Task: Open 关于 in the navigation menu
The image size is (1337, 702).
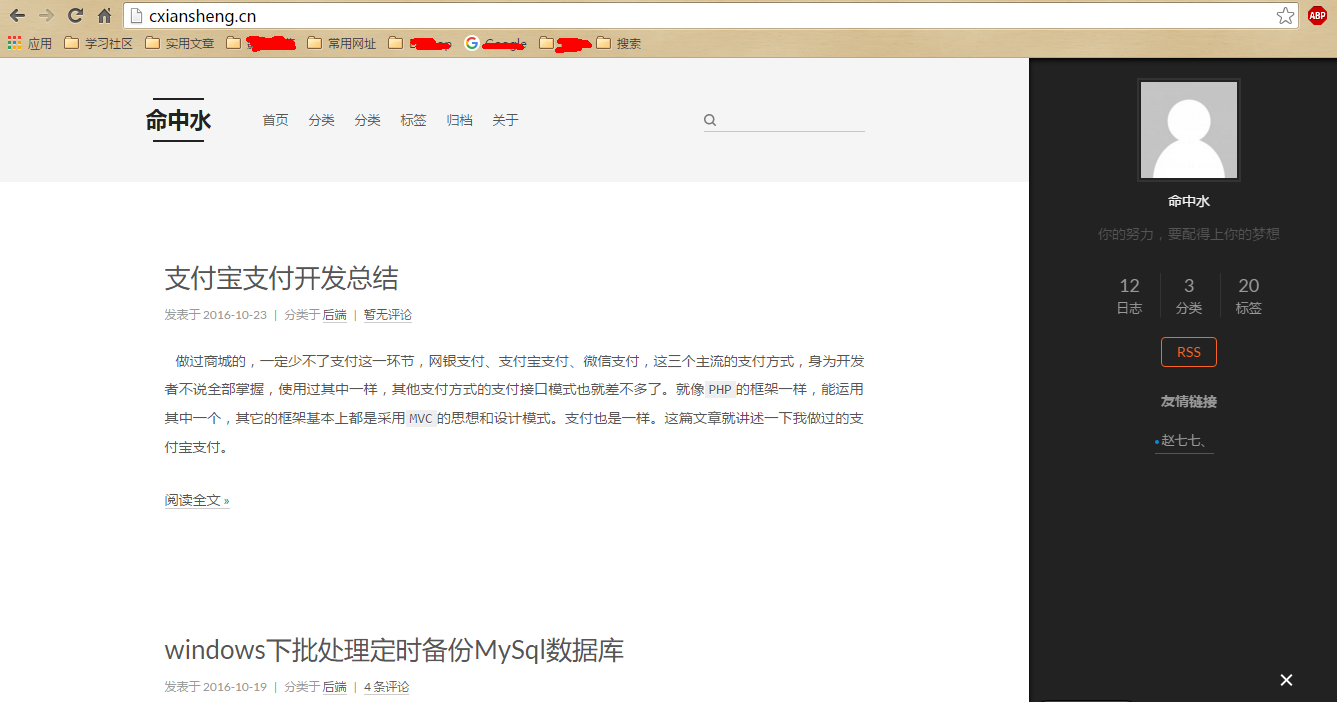Action: click(505, 120)
